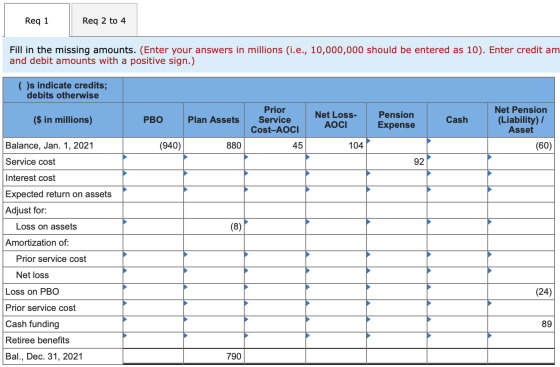Image resolution: width=560 pixels, height=367 pixels.
Task: Click the (940) PBO balance value
Action: pos(170,146)
